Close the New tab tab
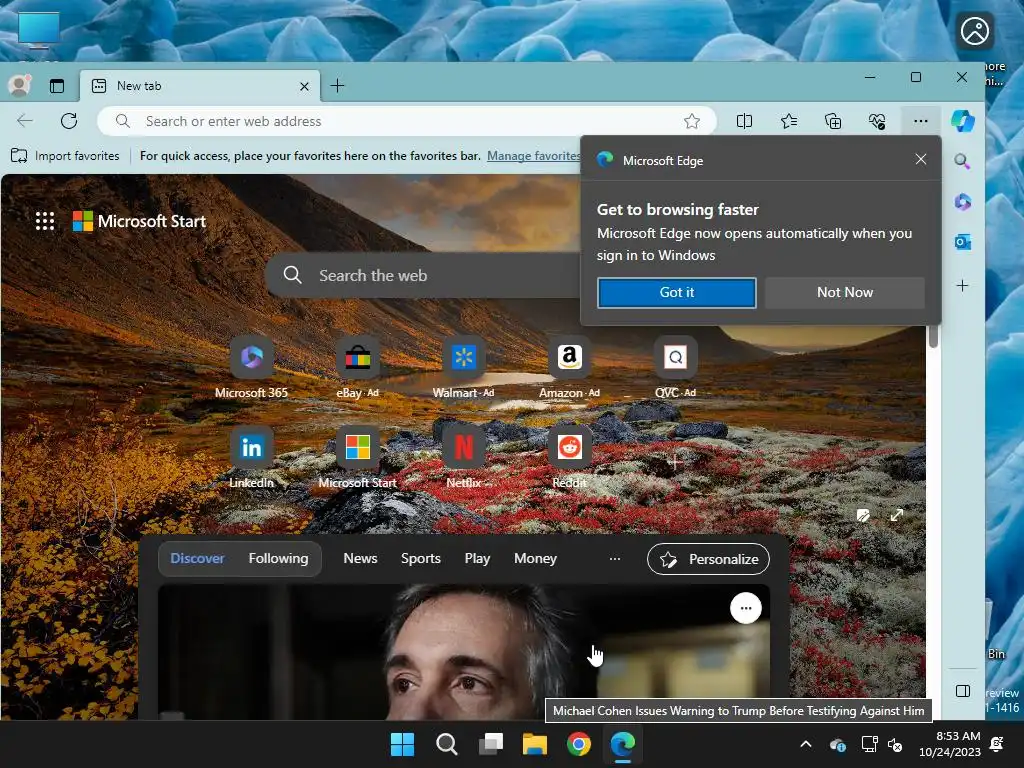1024x768 pixels. 304,86
